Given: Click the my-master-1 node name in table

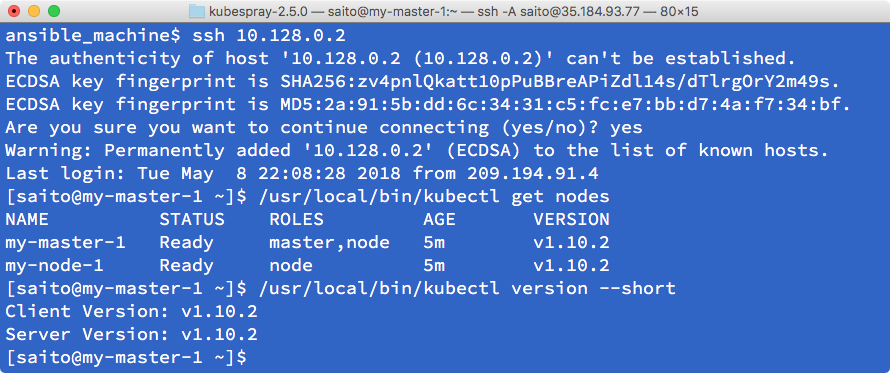Looking at the screenshot, I should pyautogui.click(x=65, y=243).
